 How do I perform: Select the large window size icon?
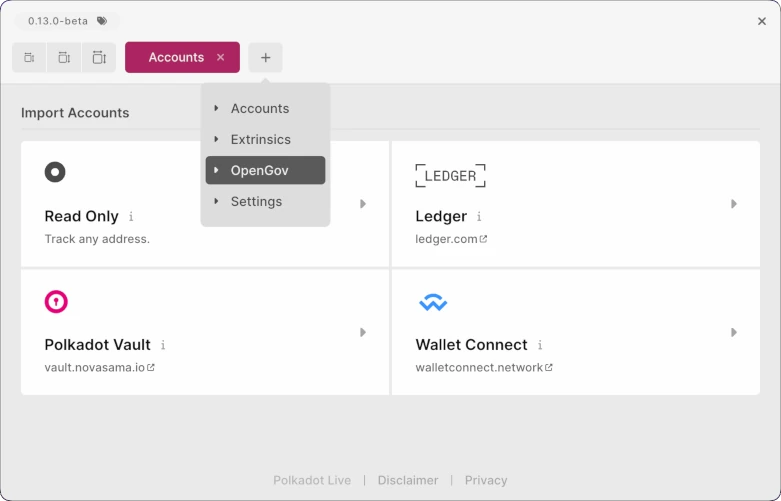(x=99, y=58)
